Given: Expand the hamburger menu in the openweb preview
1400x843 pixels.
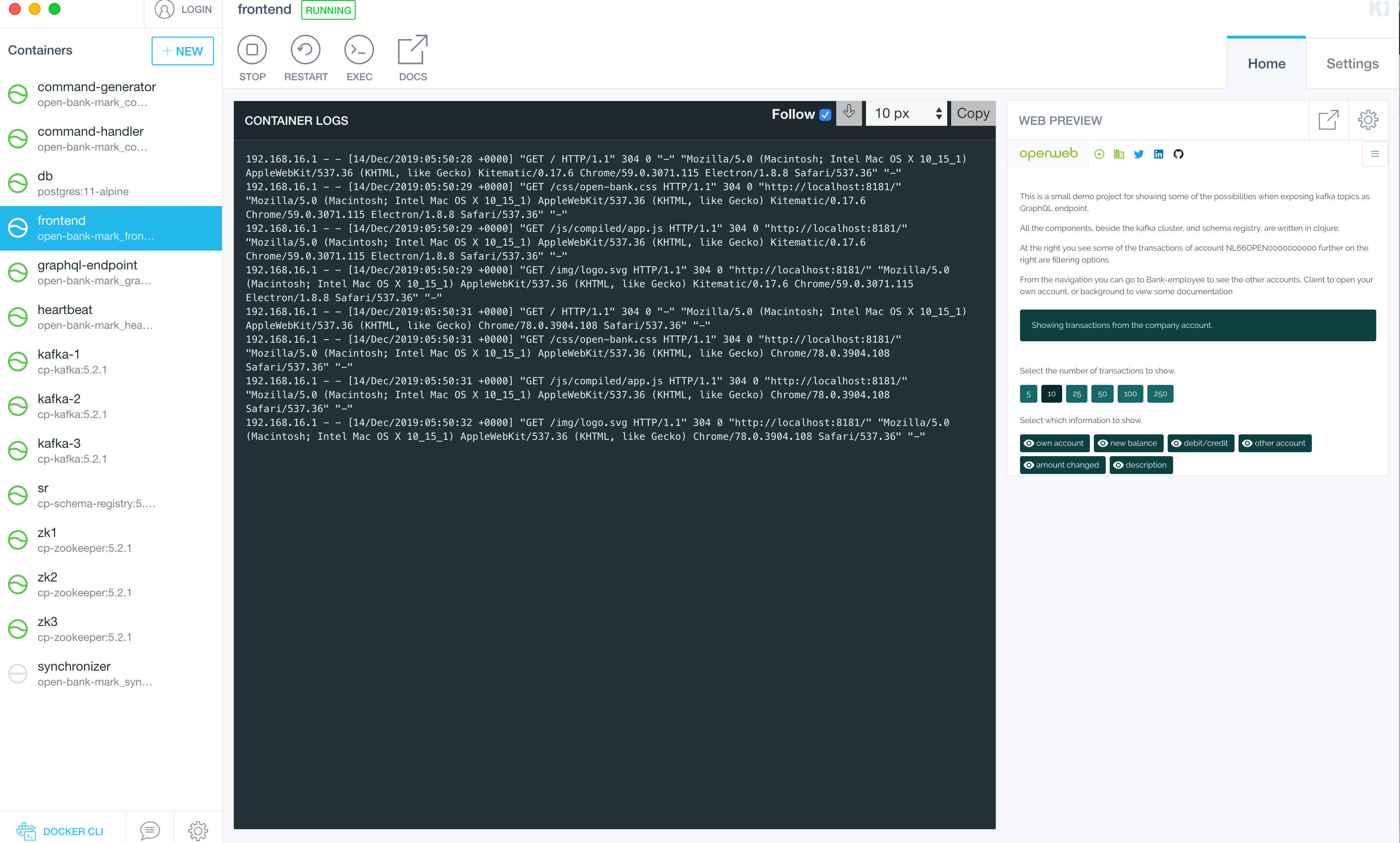Looking at the screenshot, I should pyautogui.click(x=1376, y=154).
